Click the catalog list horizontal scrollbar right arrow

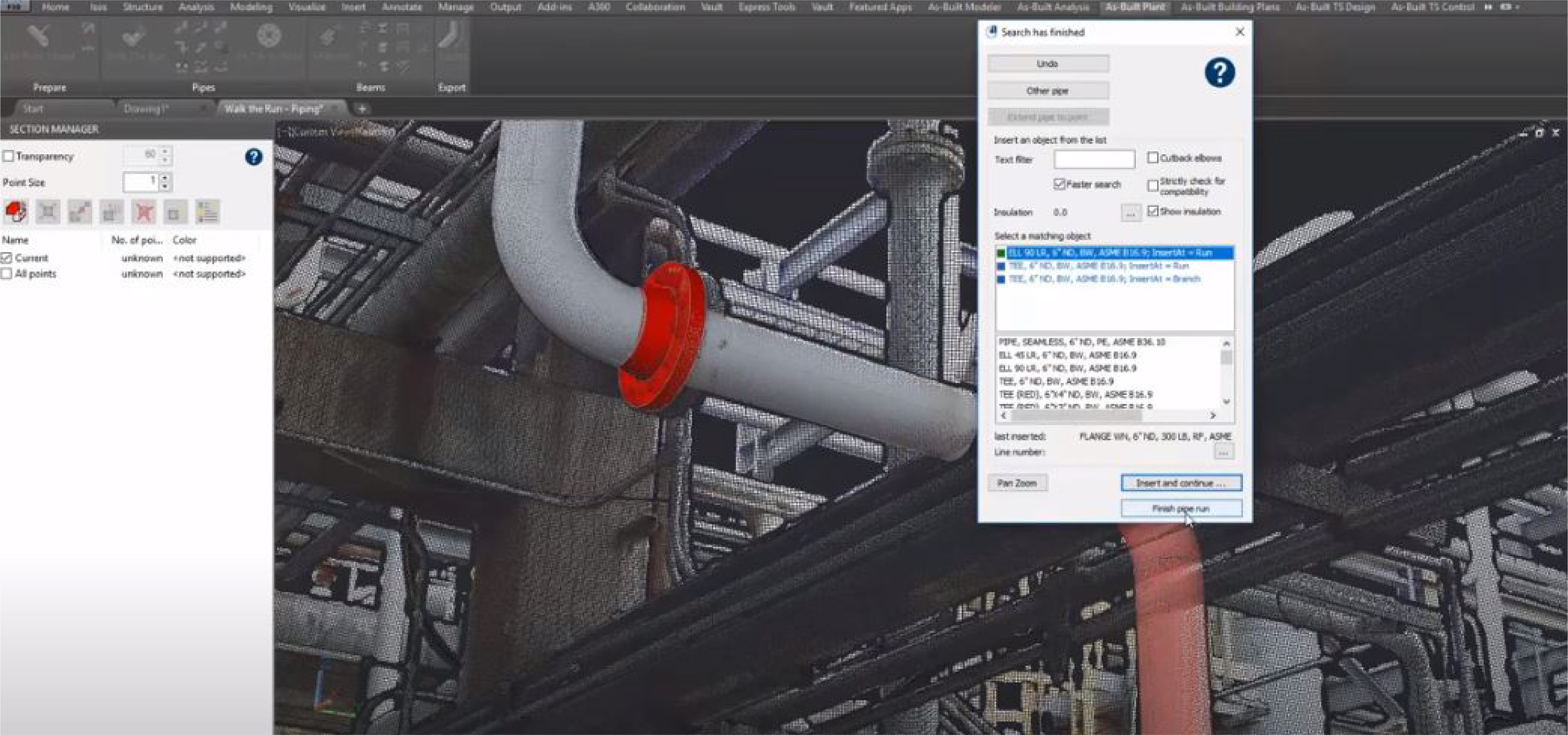(1213, 416)
